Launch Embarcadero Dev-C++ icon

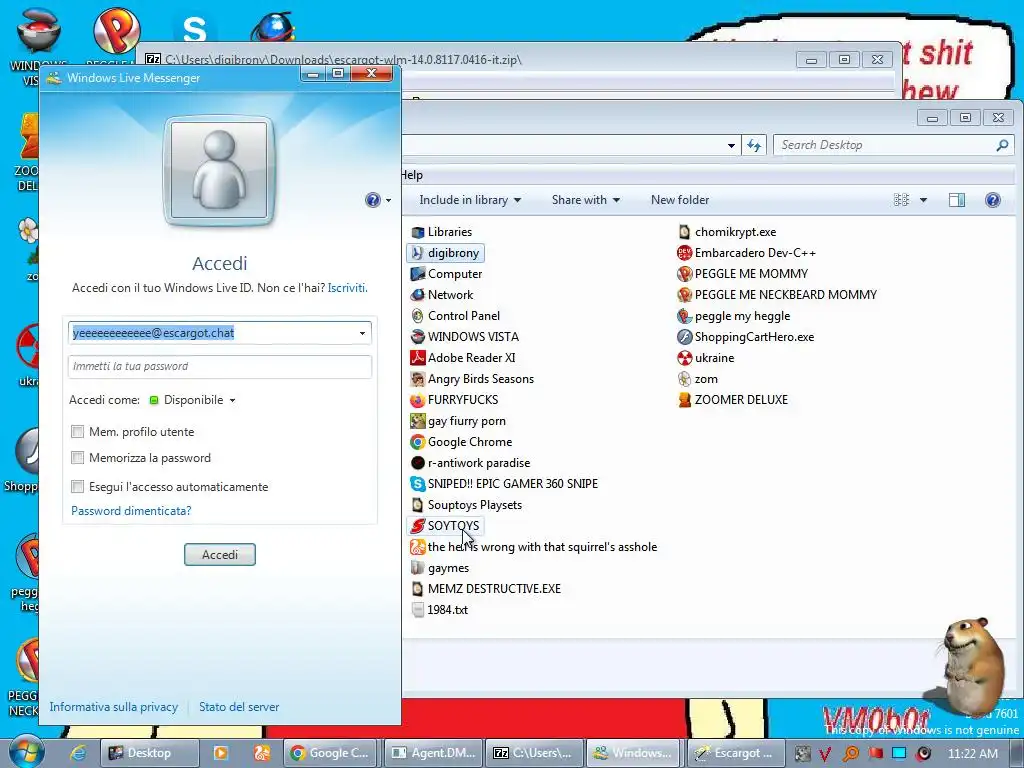(x=684, y=253)
